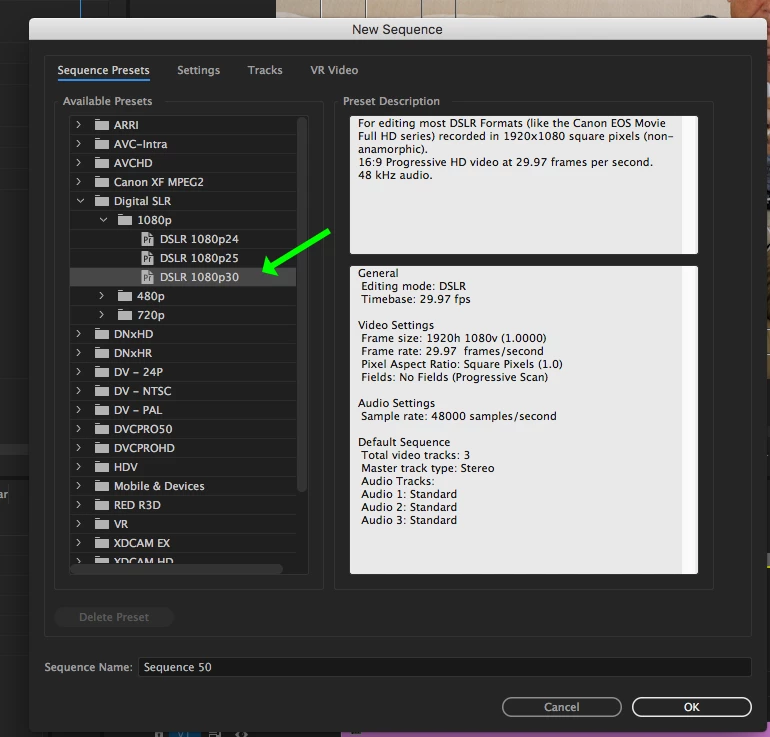Click the Digital SLR folder icon

click(102, 201)
